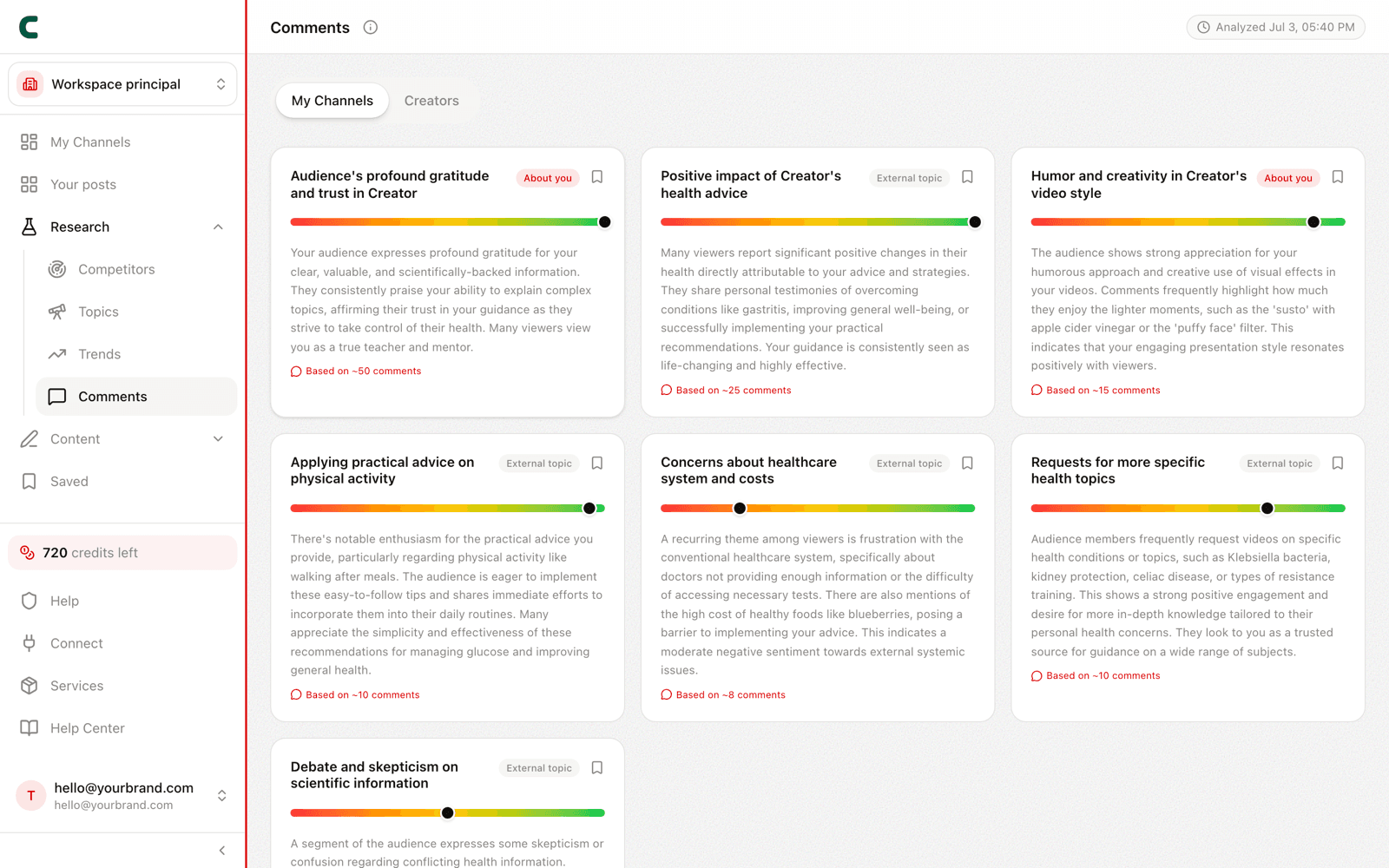Click the sidebar Comments speech-bubble icon
Image resolution: width=1389 pixels, height=868 pixels.
coord(57,397)
